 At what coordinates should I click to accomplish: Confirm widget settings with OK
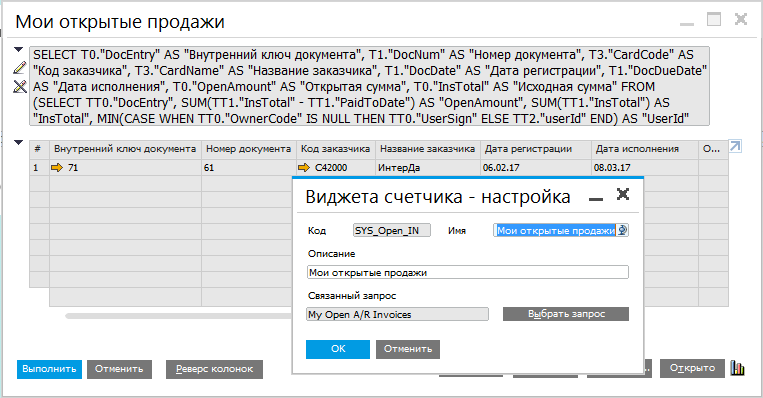click(x=338, y=349)
